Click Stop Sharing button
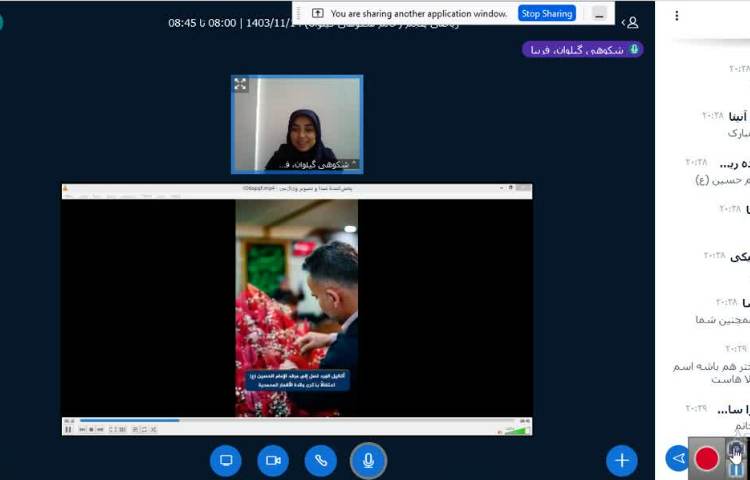Screen dimensions: 750x480 (x=547, y=13)
